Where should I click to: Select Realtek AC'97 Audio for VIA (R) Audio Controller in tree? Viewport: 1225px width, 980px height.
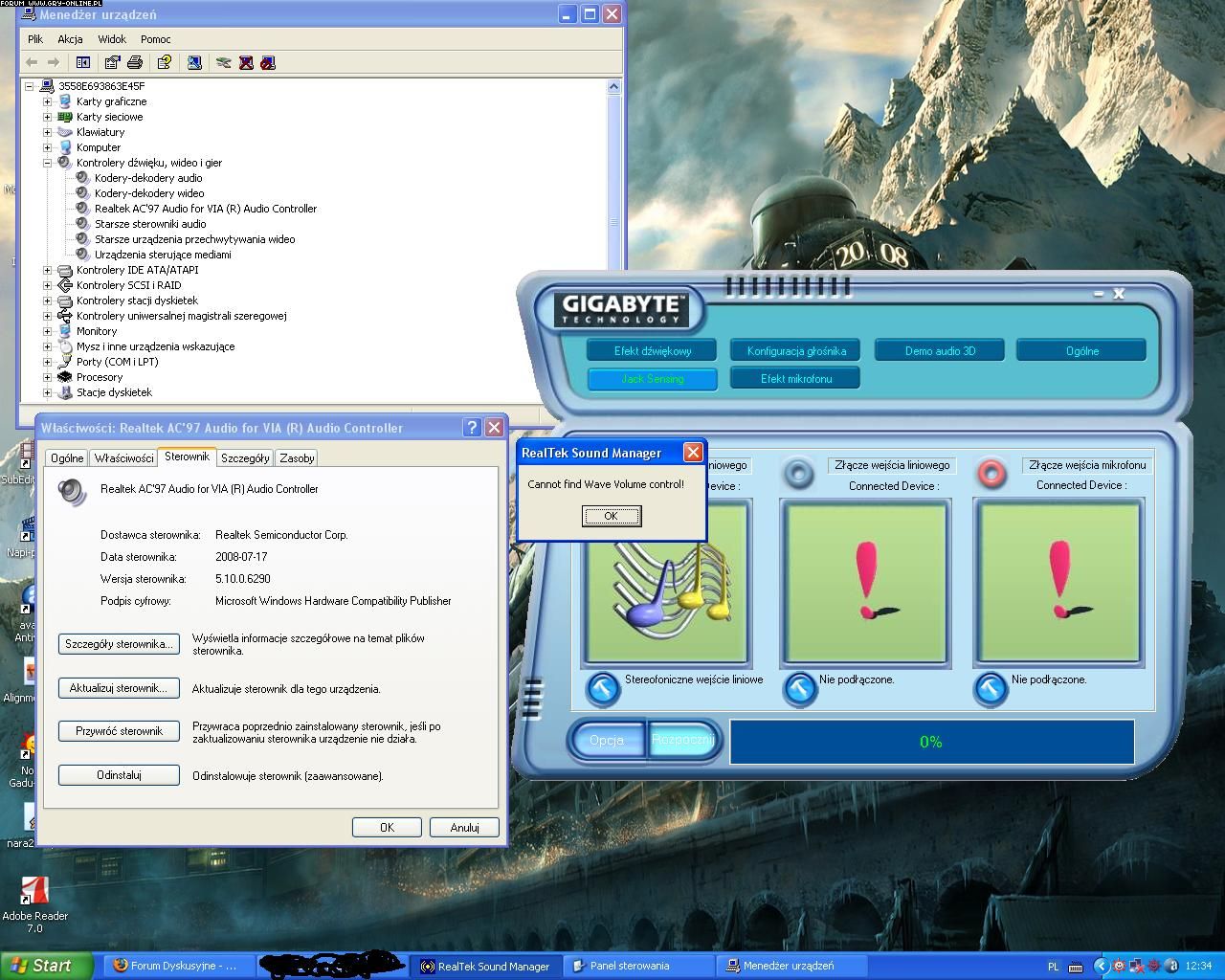tap(206, 209)
